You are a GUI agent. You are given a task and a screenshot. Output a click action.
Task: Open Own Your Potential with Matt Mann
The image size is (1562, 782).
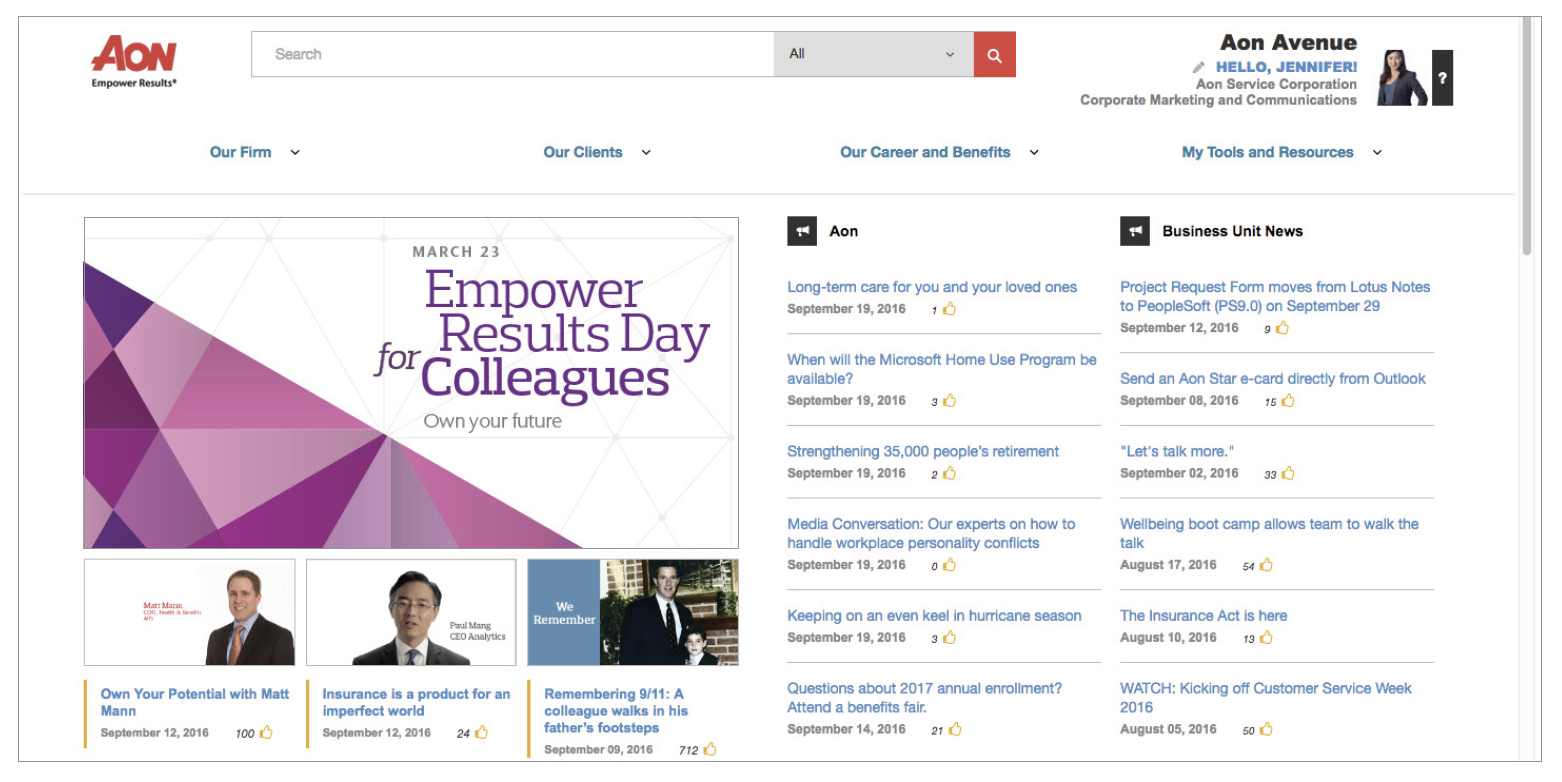click(195, 702)
